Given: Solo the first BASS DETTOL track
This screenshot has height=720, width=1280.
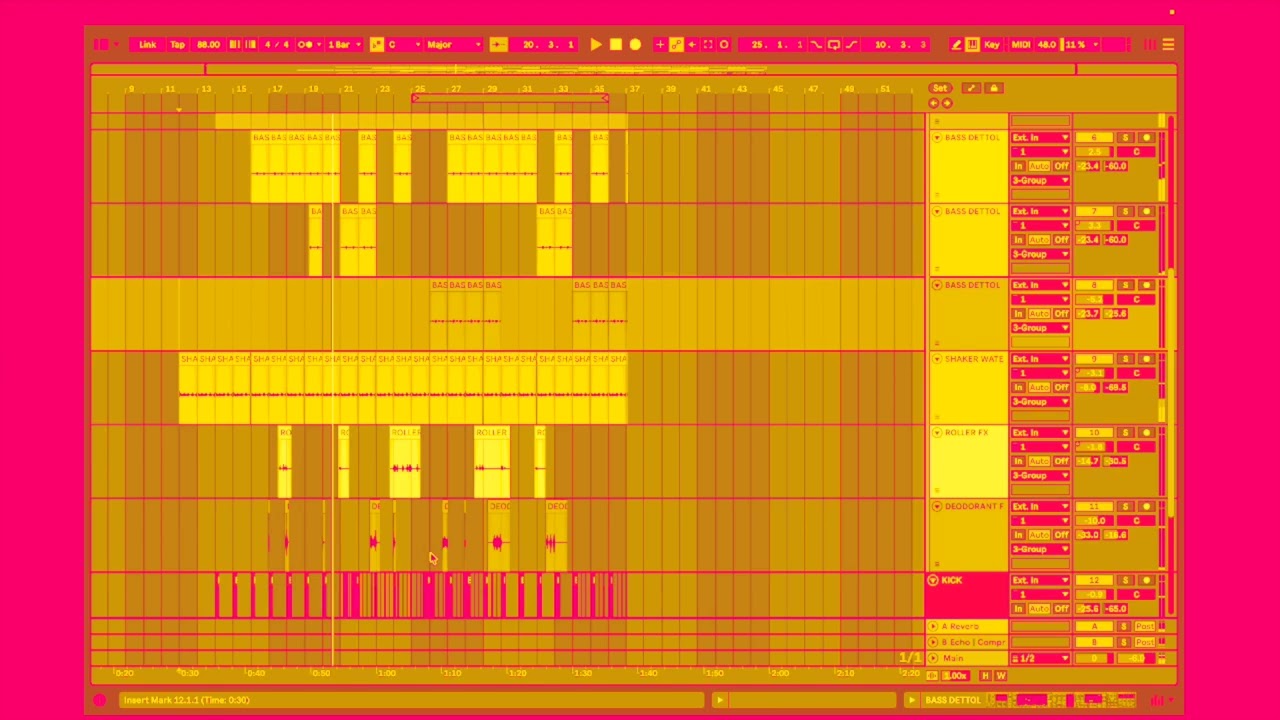Looking at the screenshot, I should [1125, 137].
